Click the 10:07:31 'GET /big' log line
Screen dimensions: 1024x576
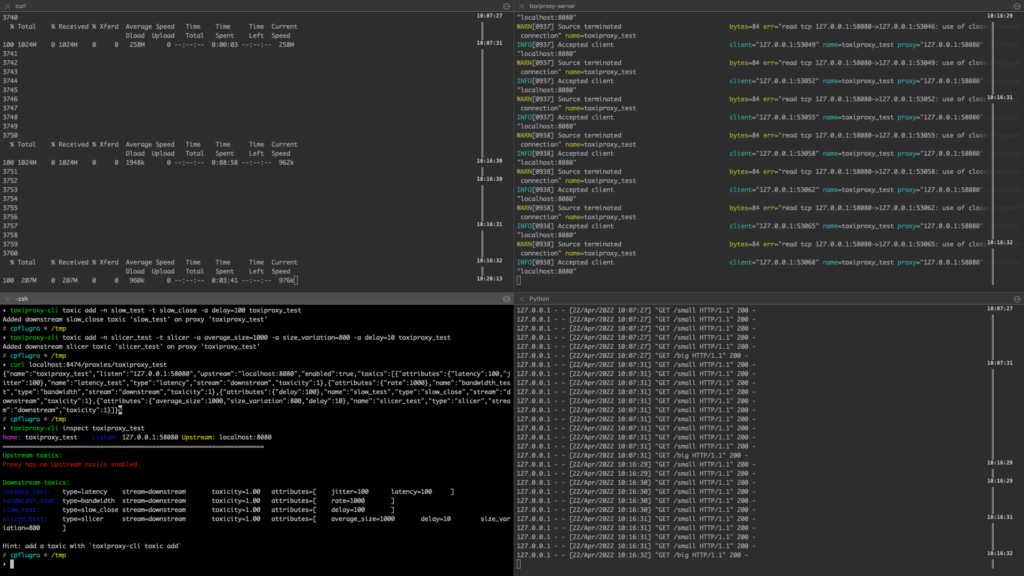point(632,455)
